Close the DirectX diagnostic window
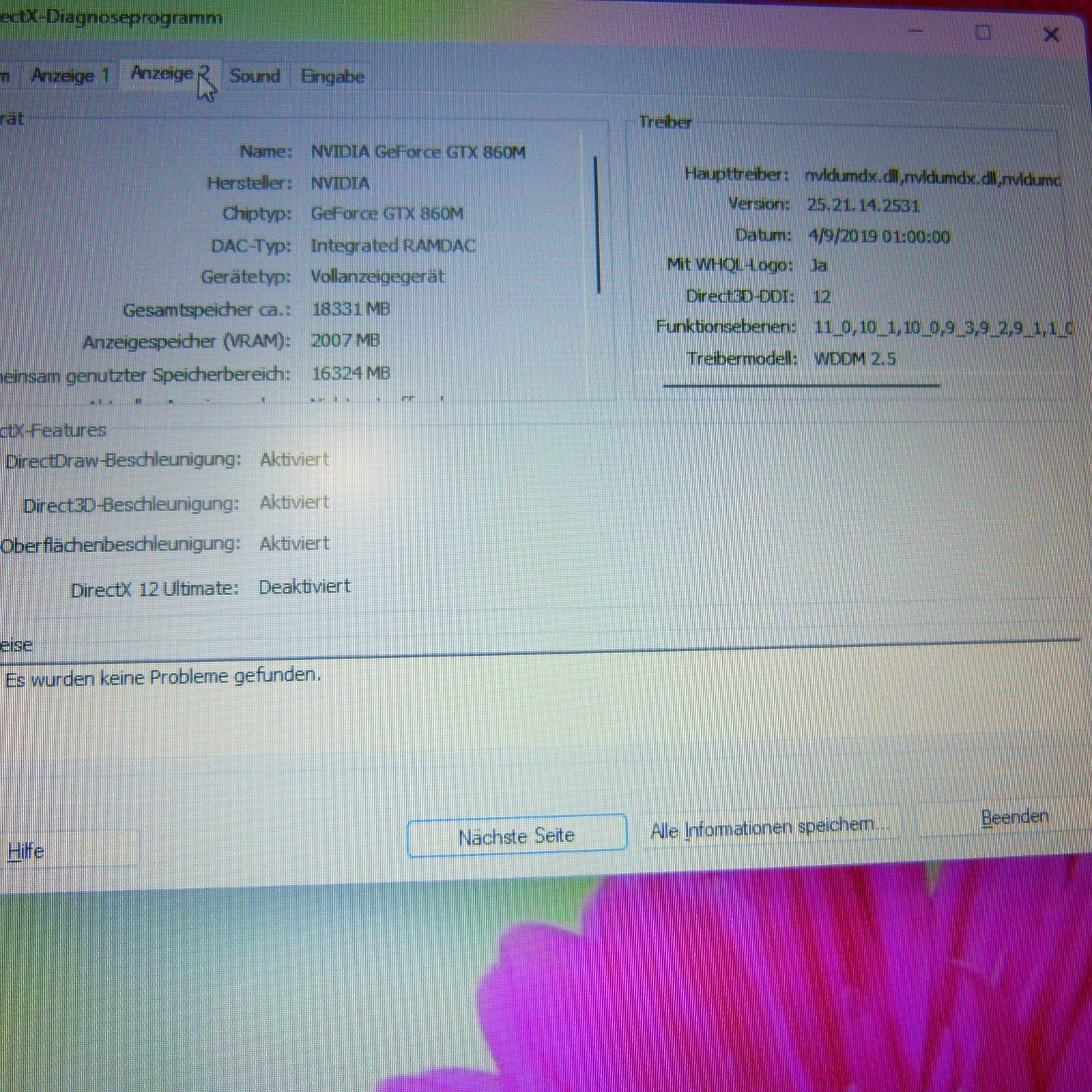This screenshot has height=1092, width=1092. pos(1051,34)
